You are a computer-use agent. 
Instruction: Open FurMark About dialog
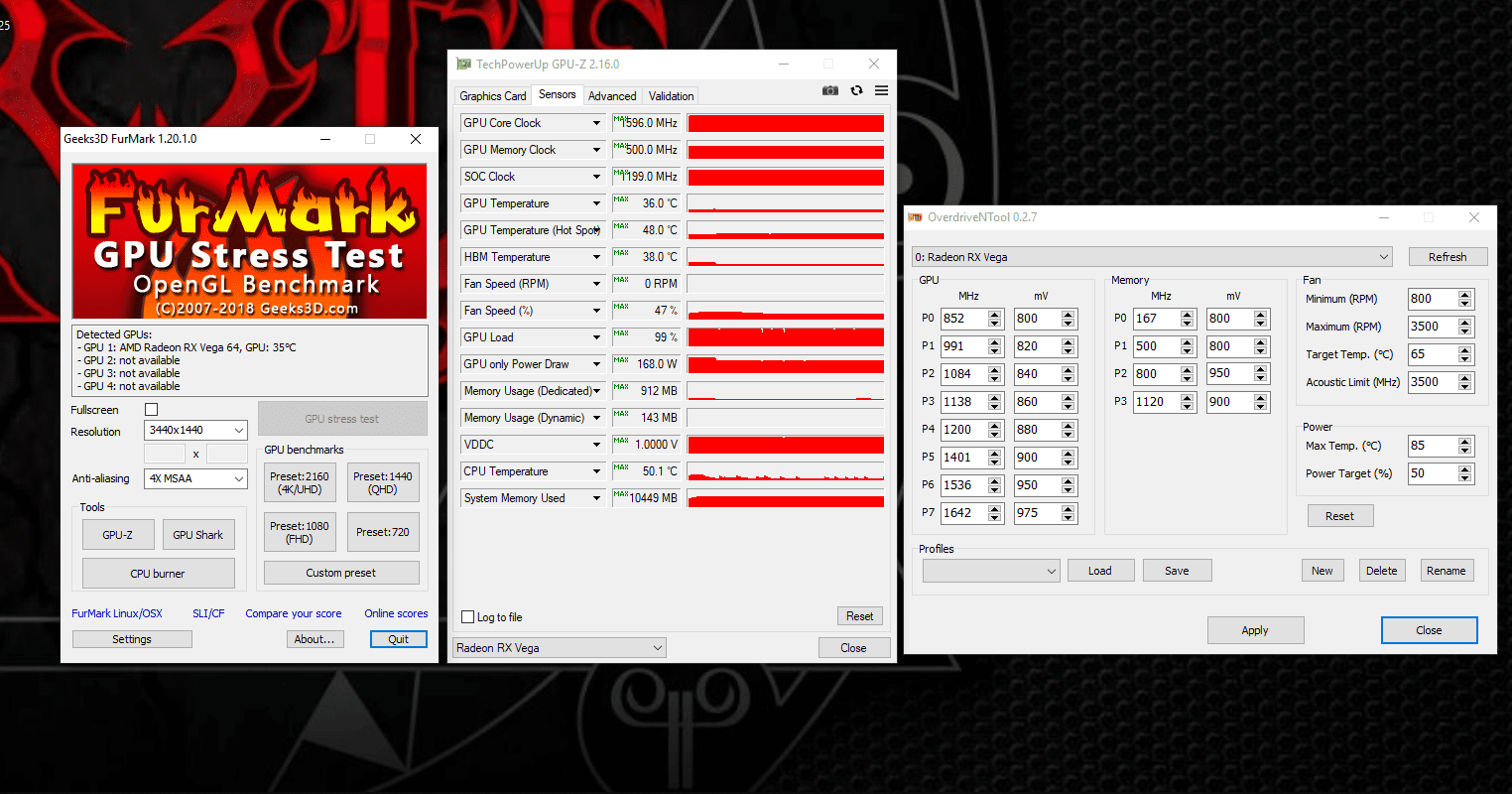pos(315,639)
